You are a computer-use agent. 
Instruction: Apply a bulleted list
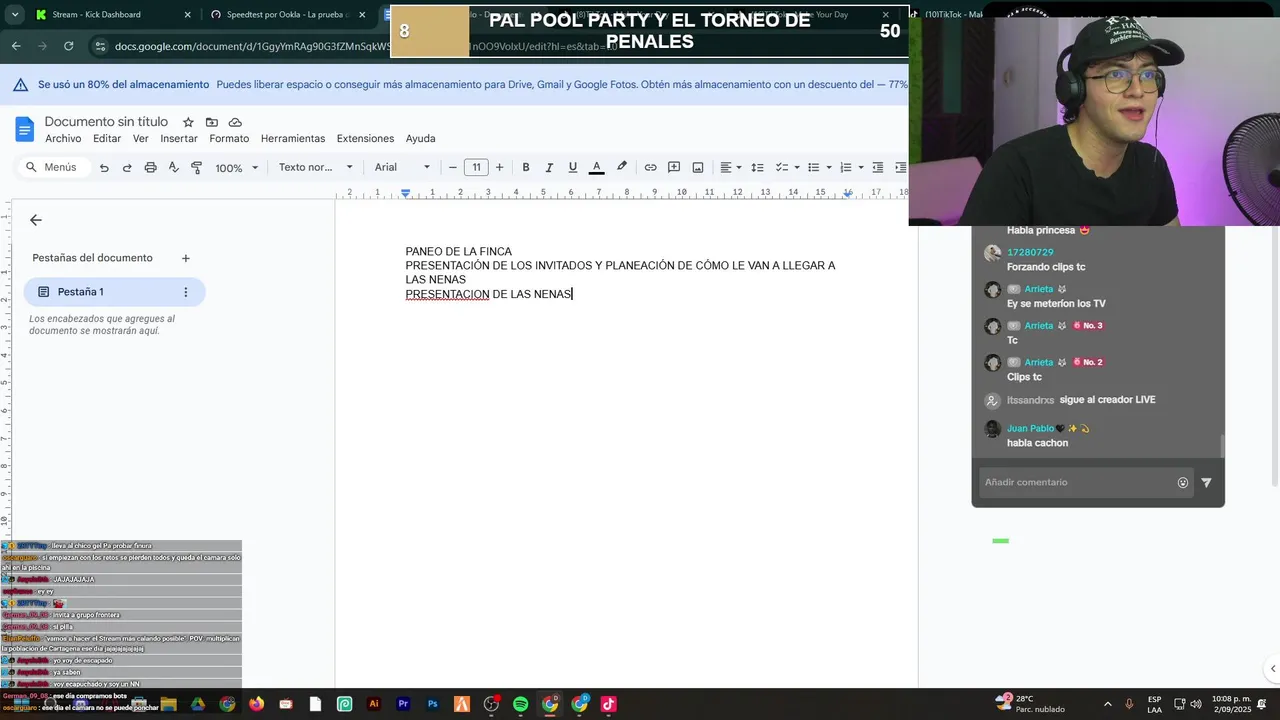(x=814, y=168)
